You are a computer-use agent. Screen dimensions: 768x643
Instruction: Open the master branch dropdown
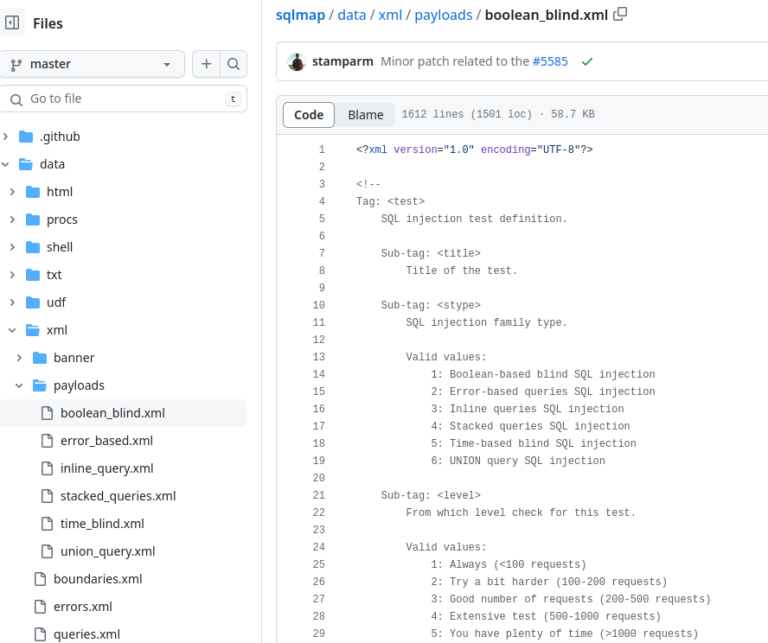pyautogui.click(x=92, y=64)
